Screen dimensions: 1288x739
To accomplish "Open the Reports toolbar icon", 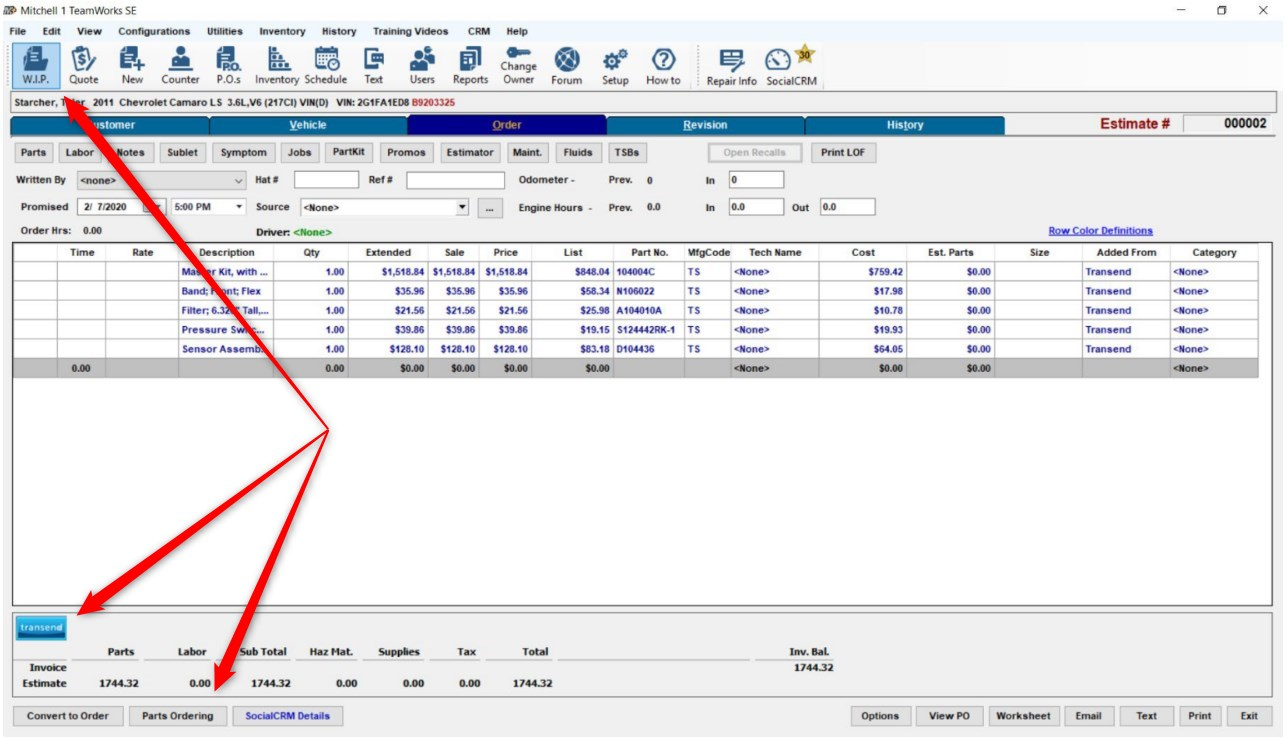I will [x=470, y=65].
